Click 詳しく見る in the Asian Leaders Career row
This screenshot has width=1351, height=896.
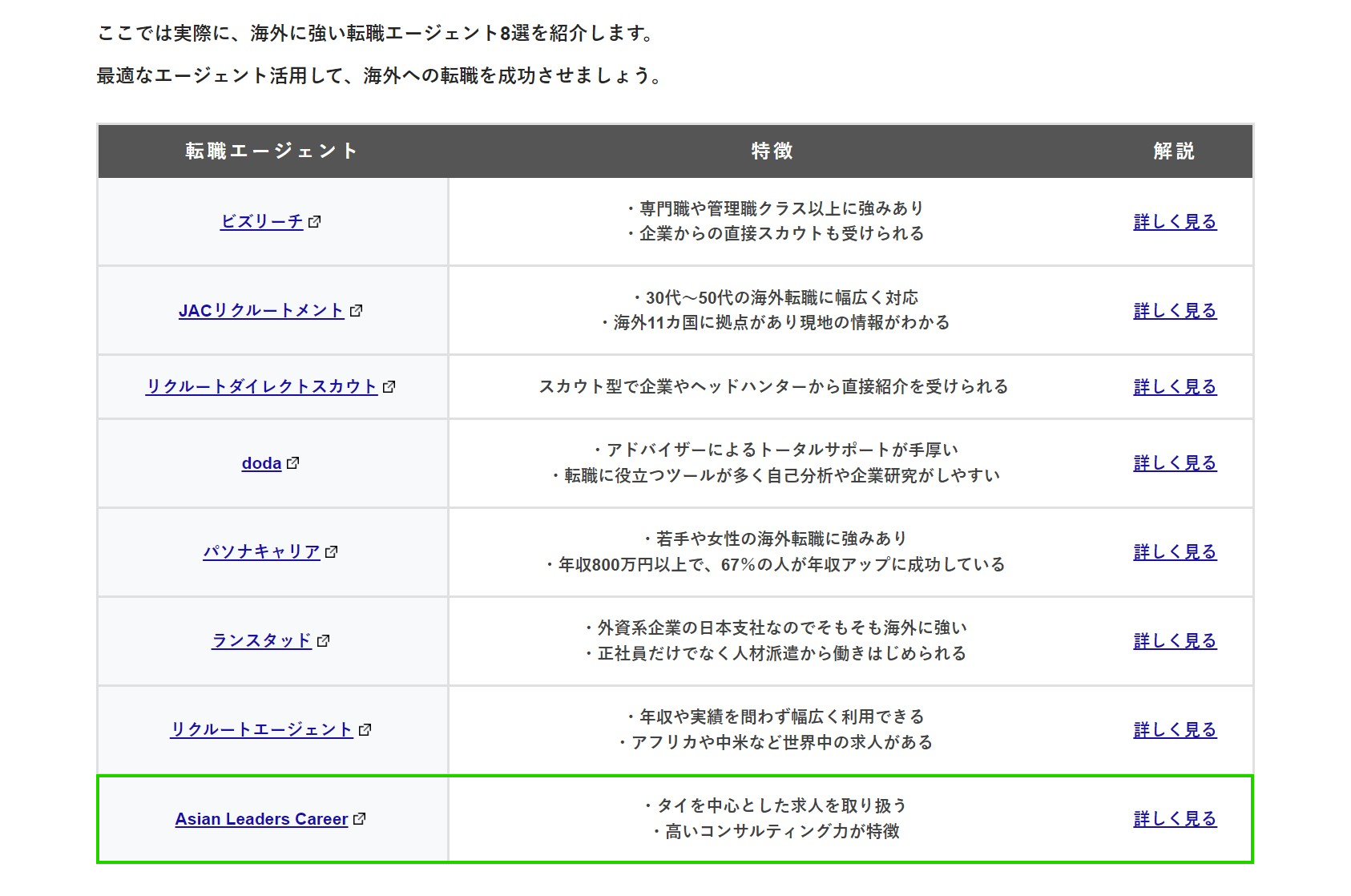pos(1175,818)
